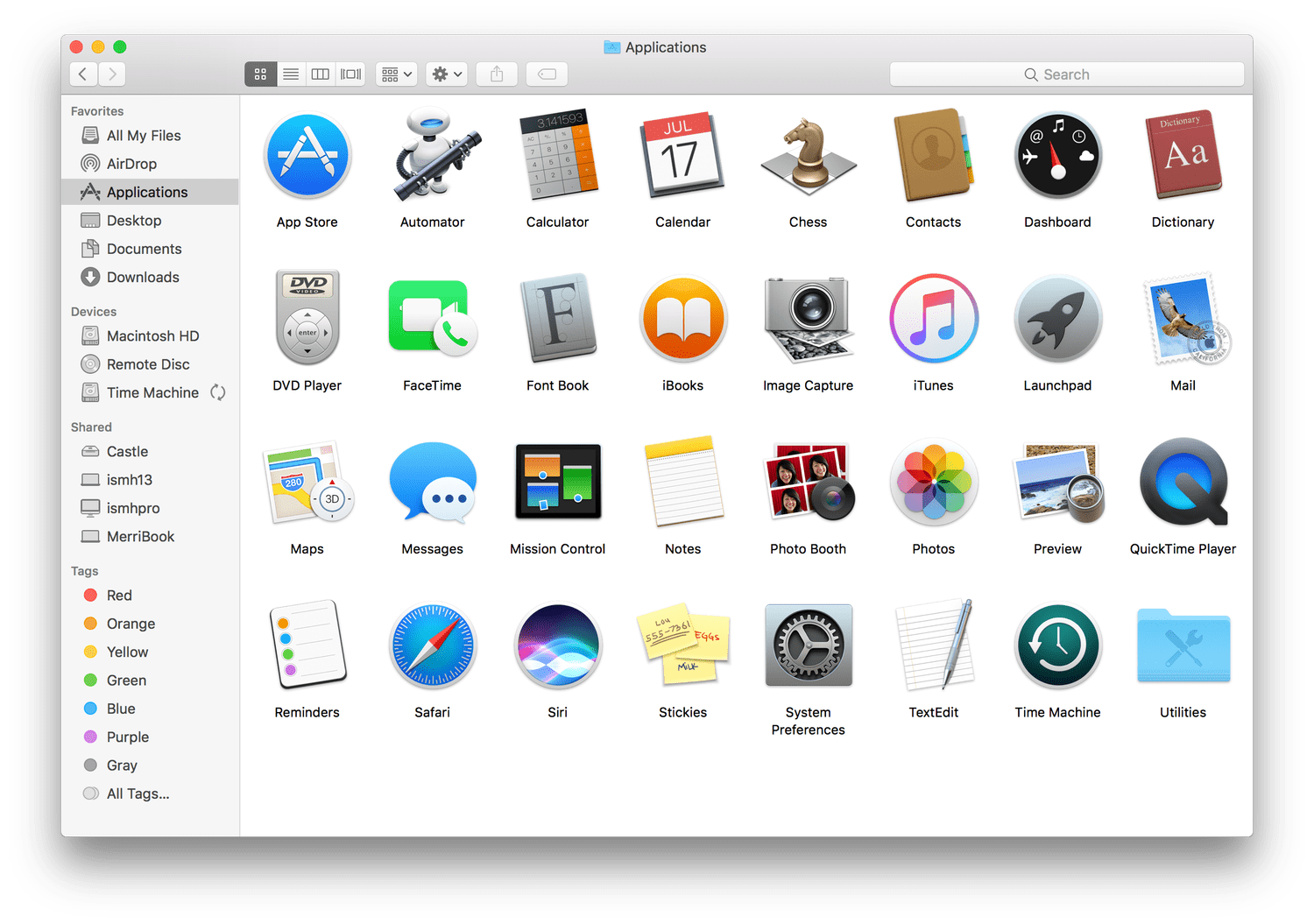The width and height of the screenshot is (1314, 924).
Task: Open AirDrop in the sidebar
Action: (150, 164)
